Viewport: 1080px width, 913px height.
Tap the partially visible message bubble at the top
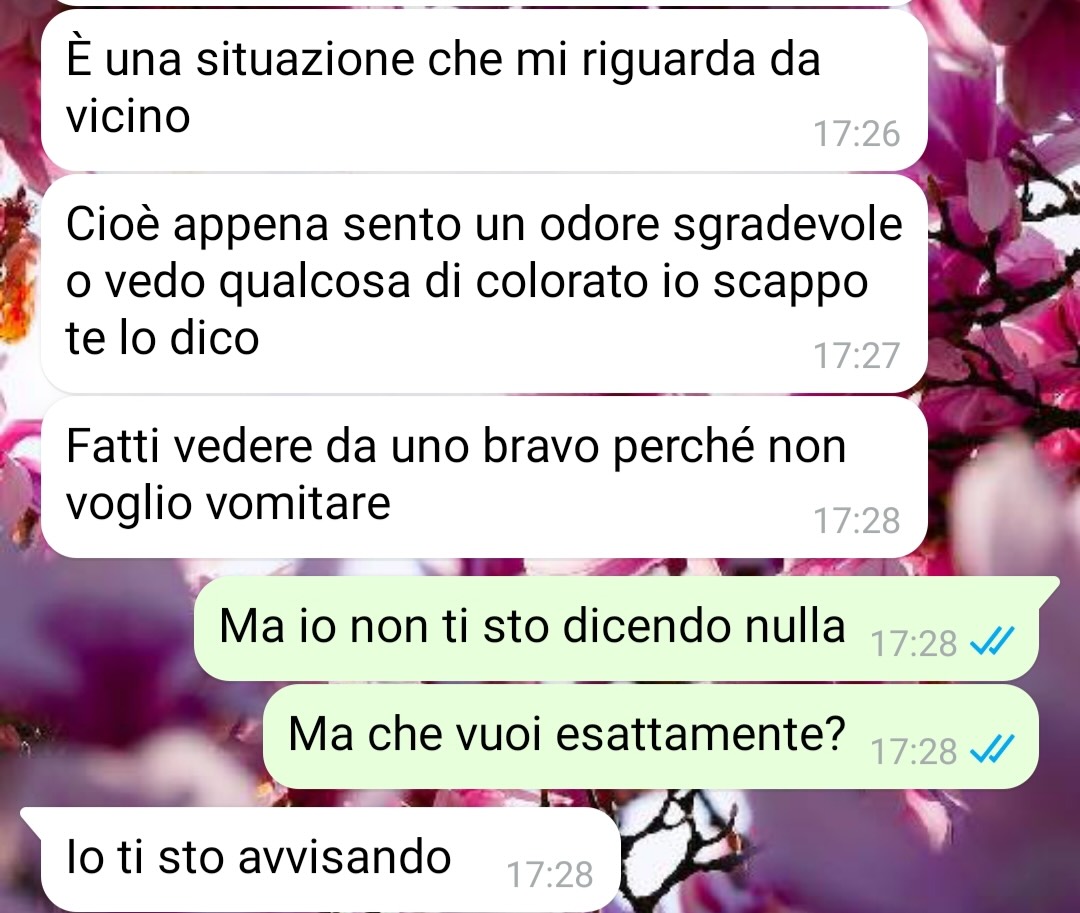click(484, 3)
